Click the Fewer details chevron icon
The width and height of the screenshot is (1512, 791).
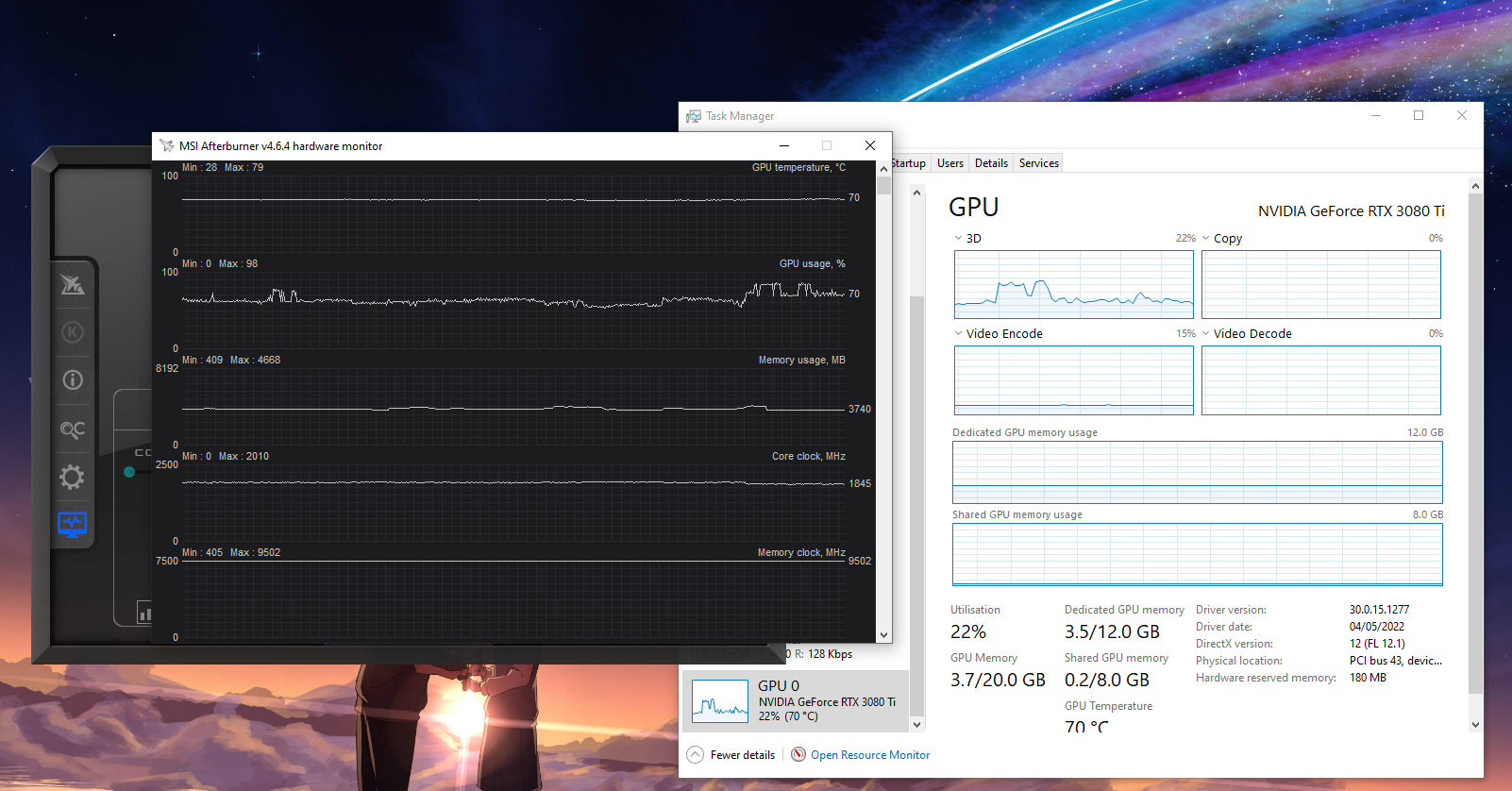(696, 754)
